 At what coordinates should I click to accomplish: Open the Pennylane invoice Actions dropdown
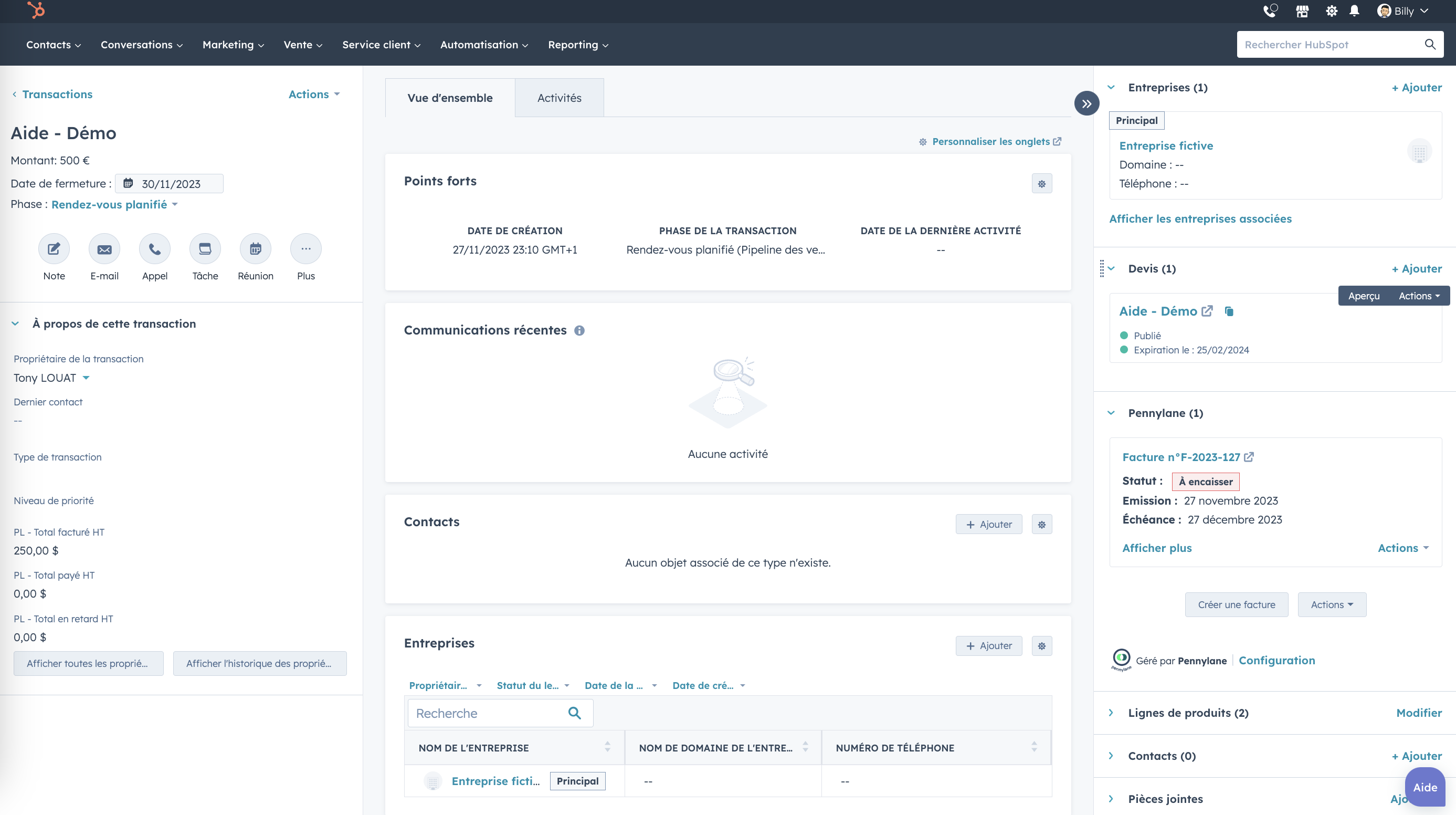[x=1403, y=548]
